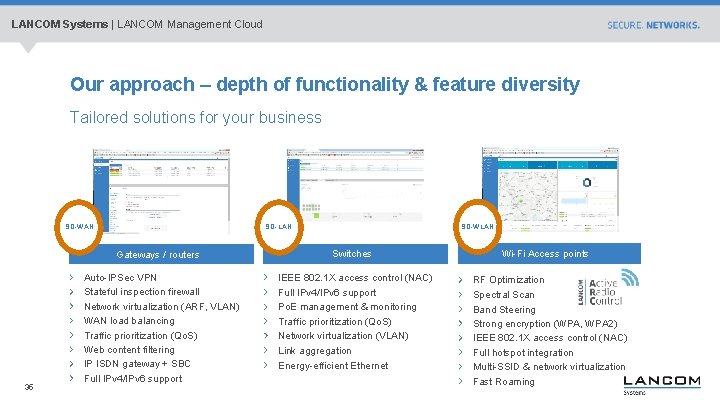Click the chevron before 'WAN load balancing'
The width and height of the screenshot is (720, 405).
(x=72, y=321)
